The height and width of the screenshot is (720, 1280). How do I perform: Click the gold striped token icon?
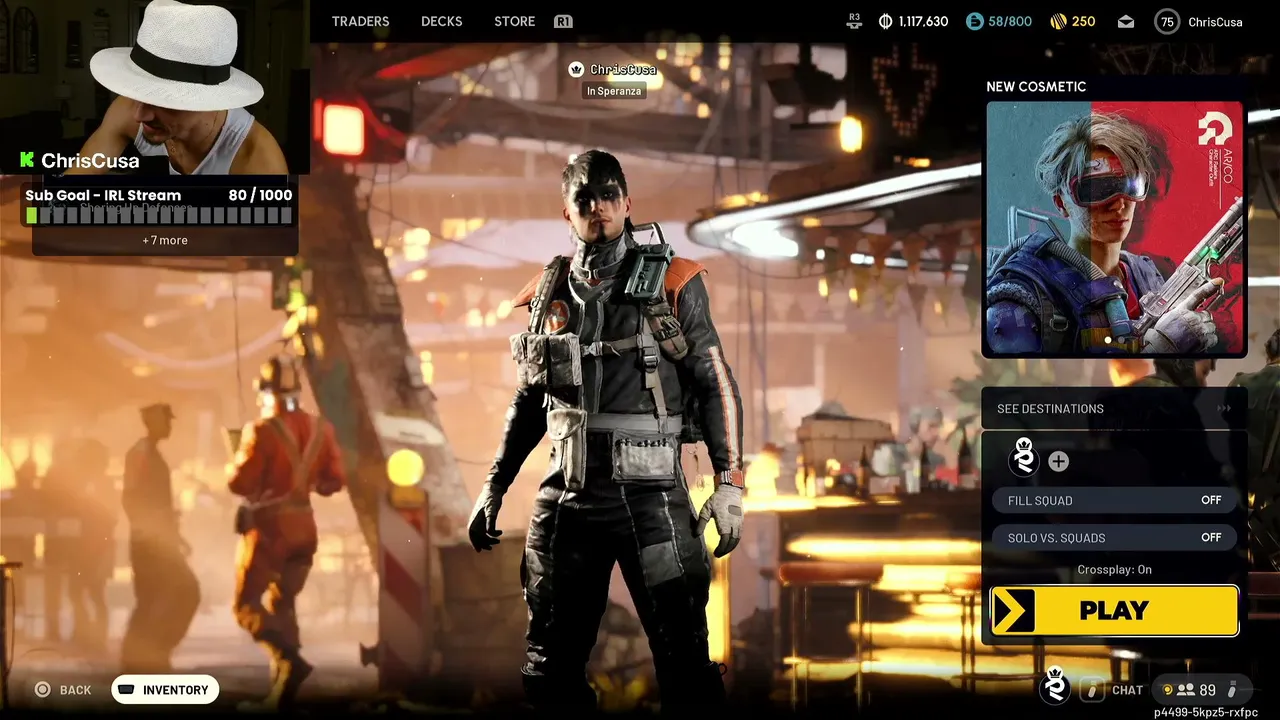[x=1058, y=21]
